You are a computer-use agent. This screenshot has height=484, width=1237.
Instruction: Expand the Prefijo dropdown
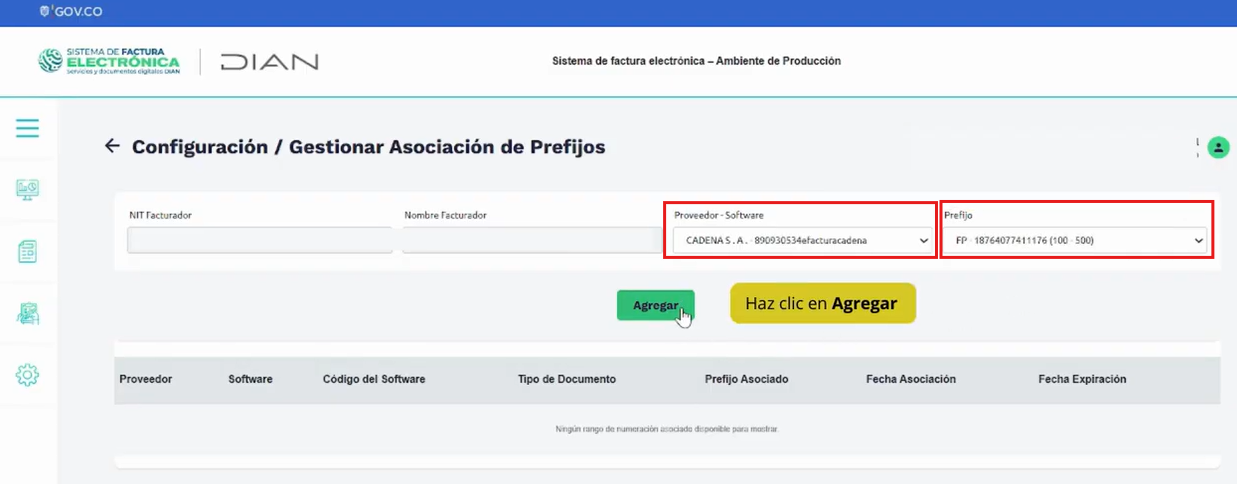[x=1076, y=240]
